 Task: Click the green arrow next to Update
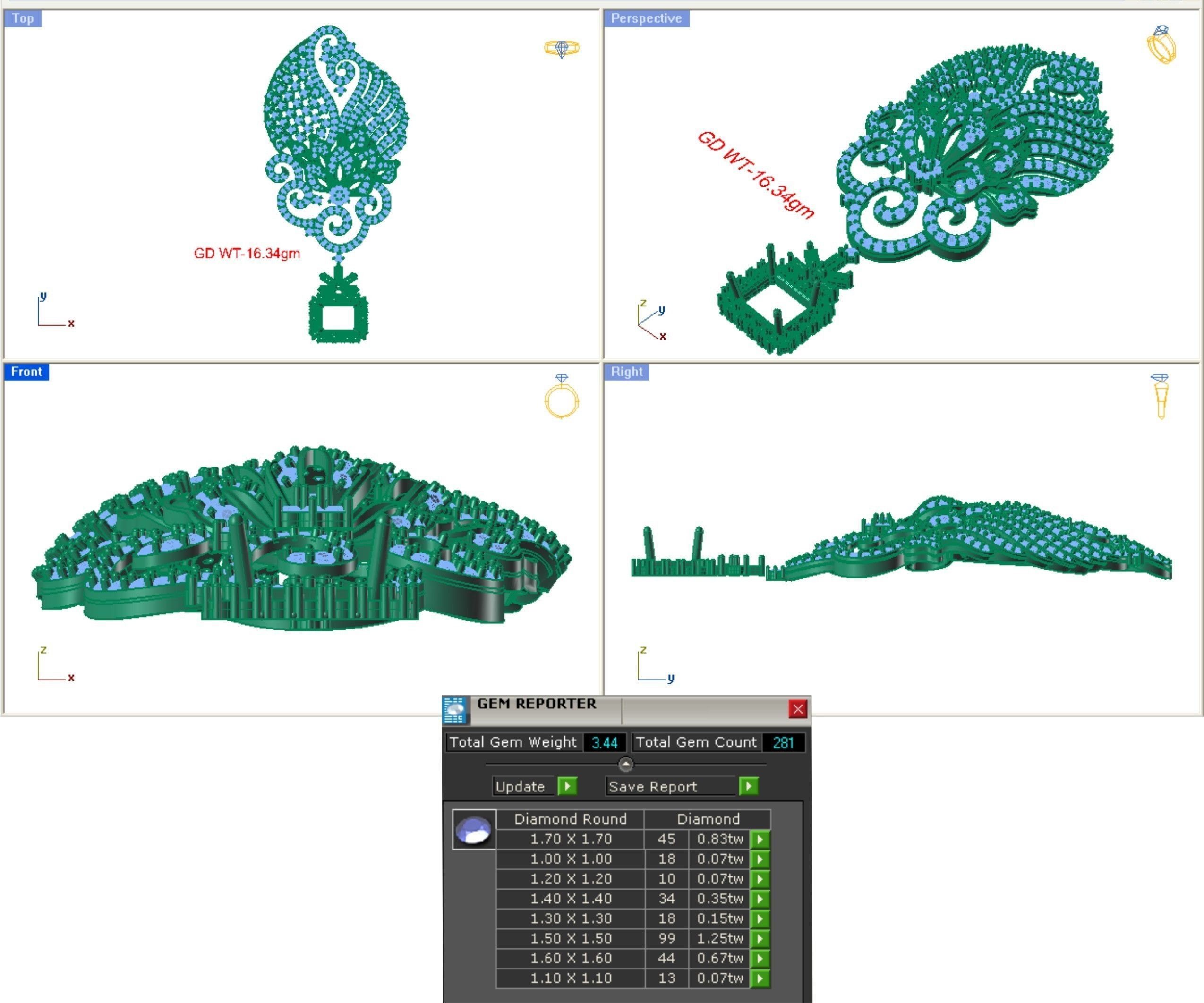point(567,786)
